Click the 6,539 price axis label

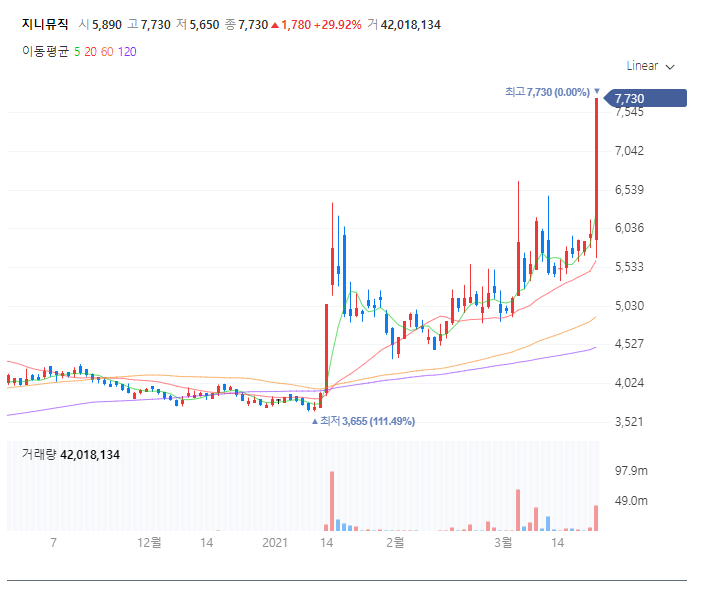point(629,190)
